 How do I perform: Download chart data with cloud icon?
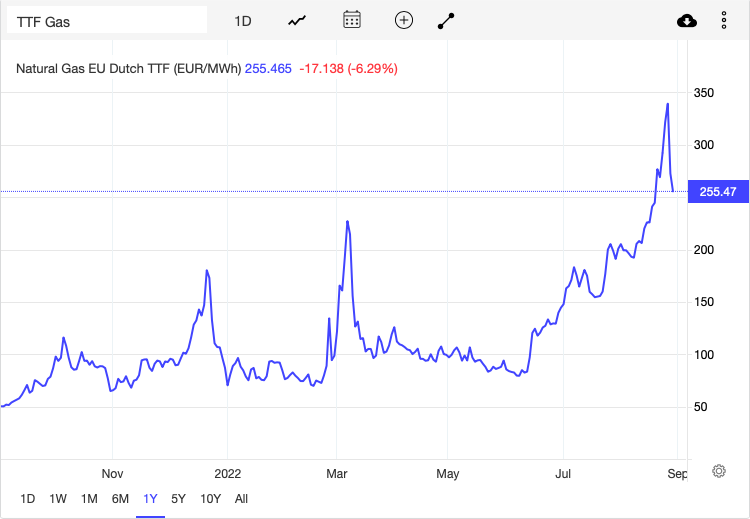pyautogui.click(x=687, y=21)
